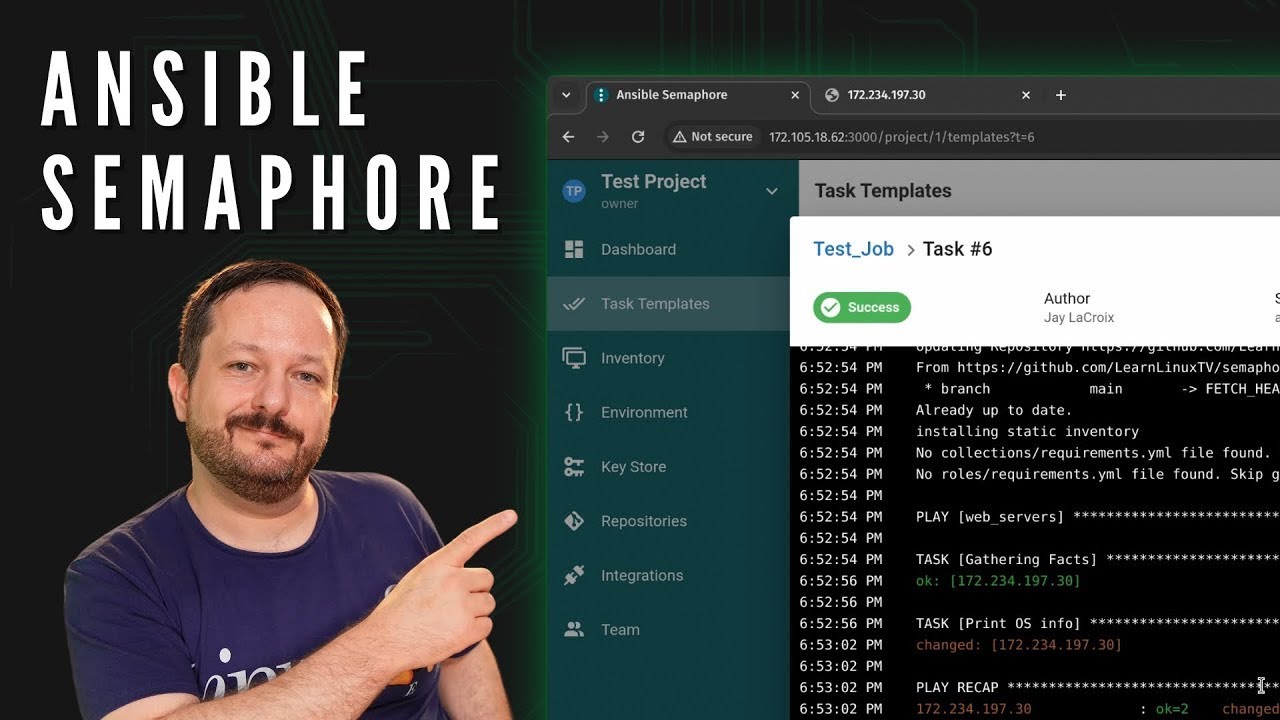Expand the Test Project dropdown chevron

(x=771, y=191)
